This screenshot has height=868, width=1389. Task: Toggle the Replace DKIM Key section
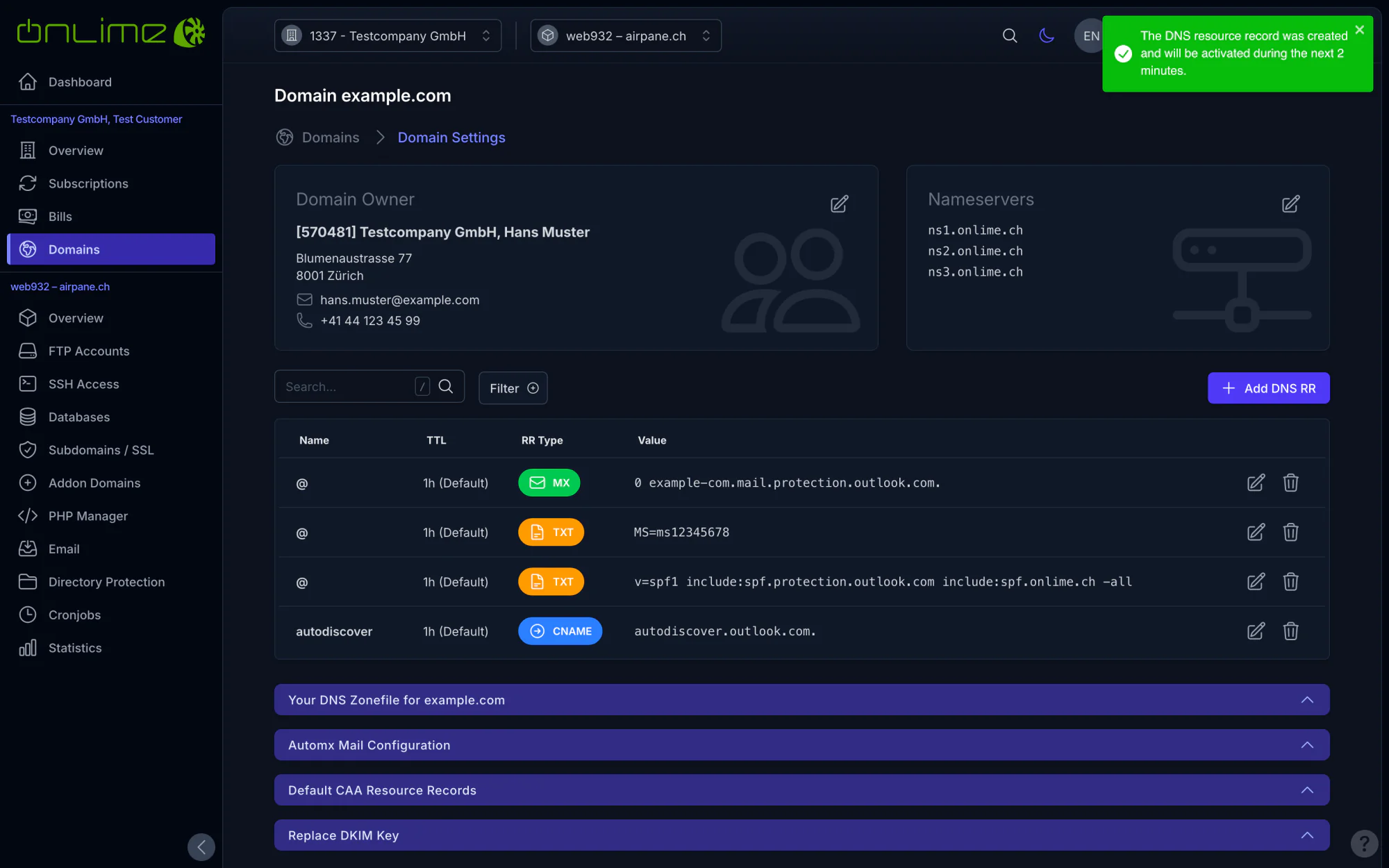coord(801,835)
